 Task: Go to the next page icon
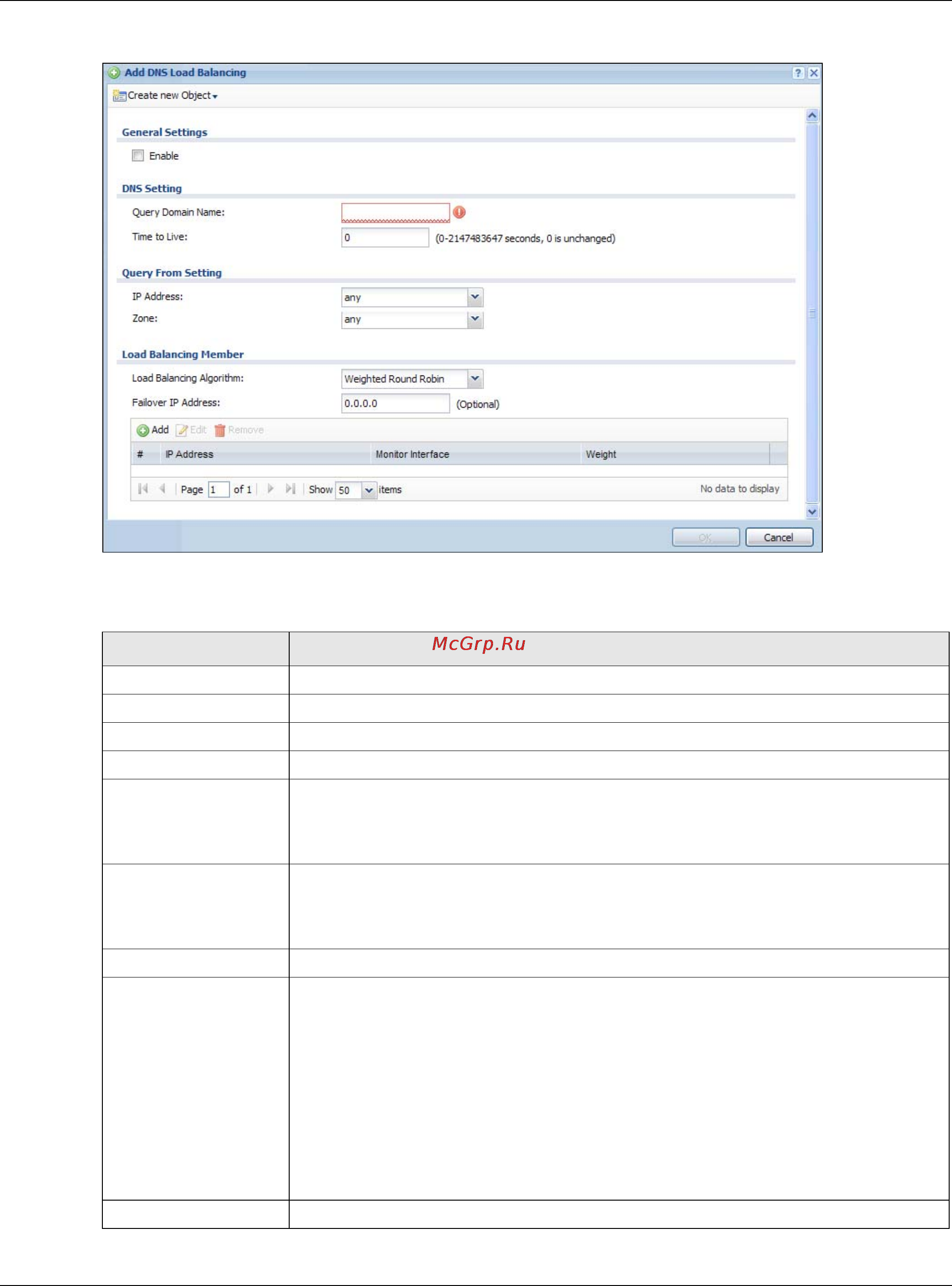click(x=270, y=489)
